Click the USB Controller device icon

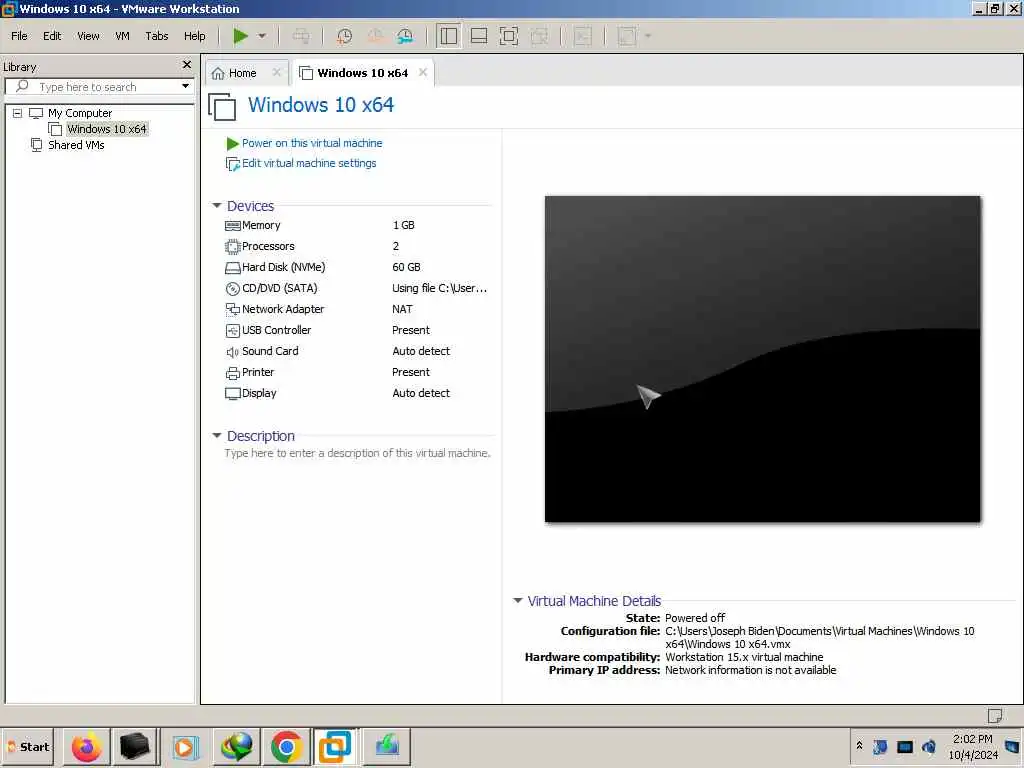tap(232, 330)
